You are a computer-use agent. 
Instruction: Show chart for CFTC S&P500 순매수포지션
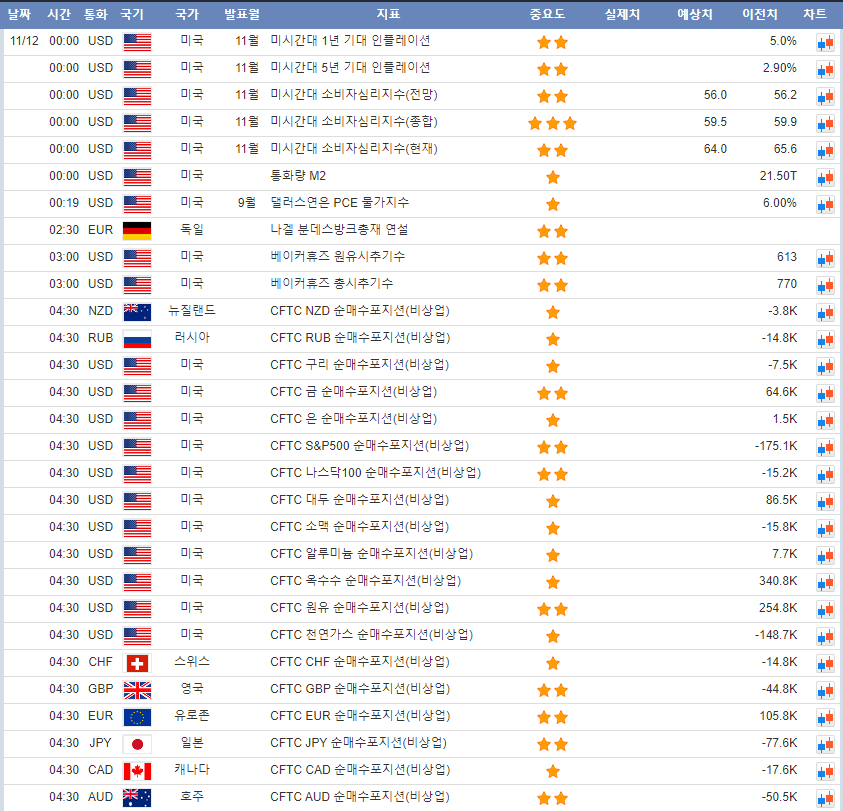coord(825,447)
